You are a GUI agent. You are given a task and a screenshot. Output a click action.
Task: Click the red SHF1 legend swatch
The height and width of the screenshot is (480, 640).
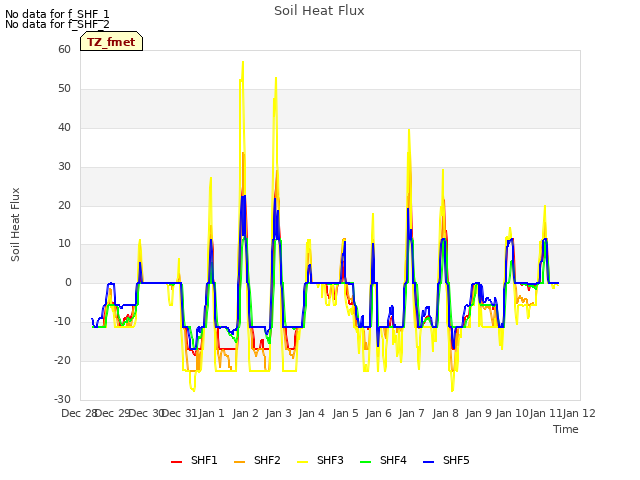pyautogui.click(x=176, y=462)
